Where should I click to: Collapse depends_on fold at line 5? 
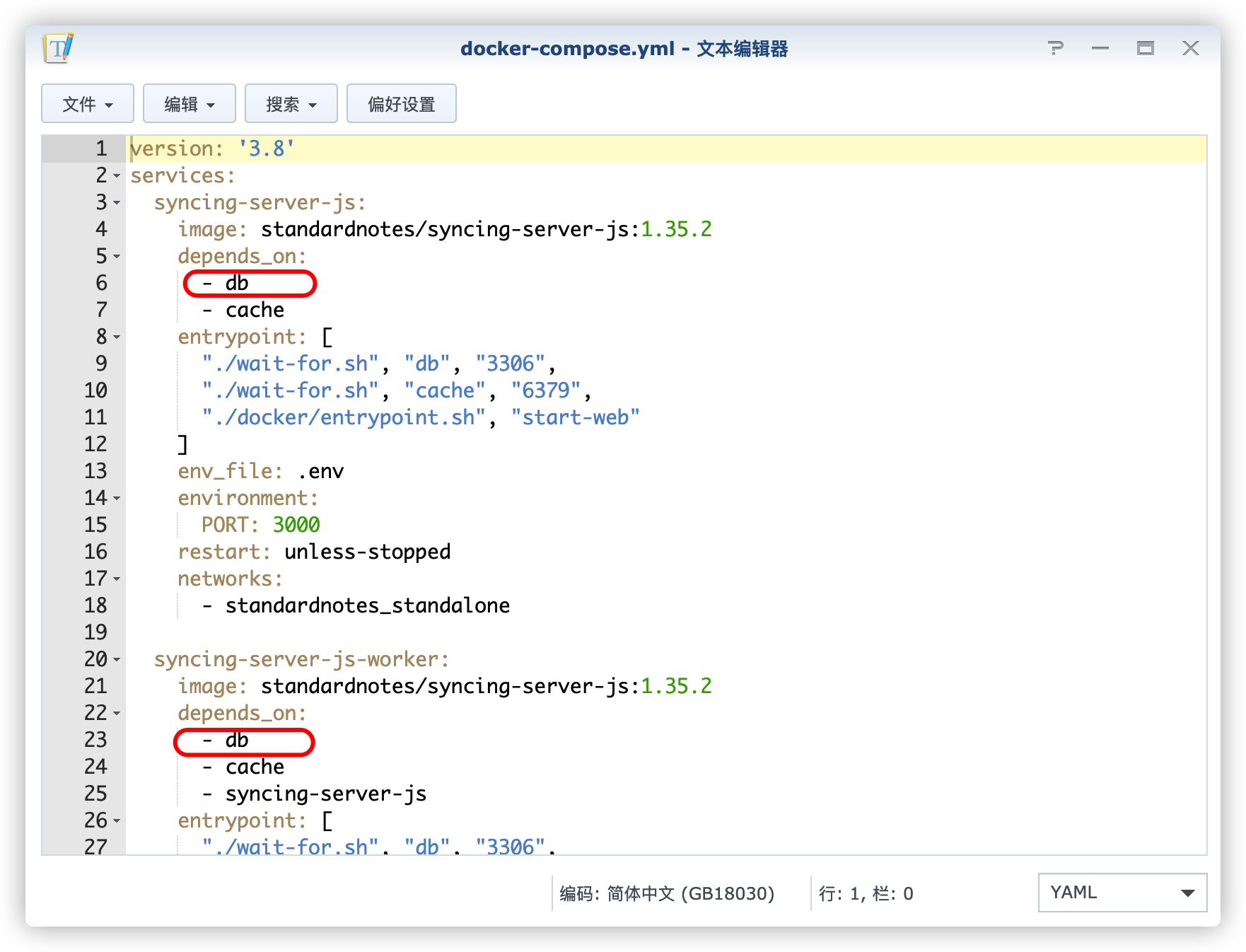click(x=117, y=257)
